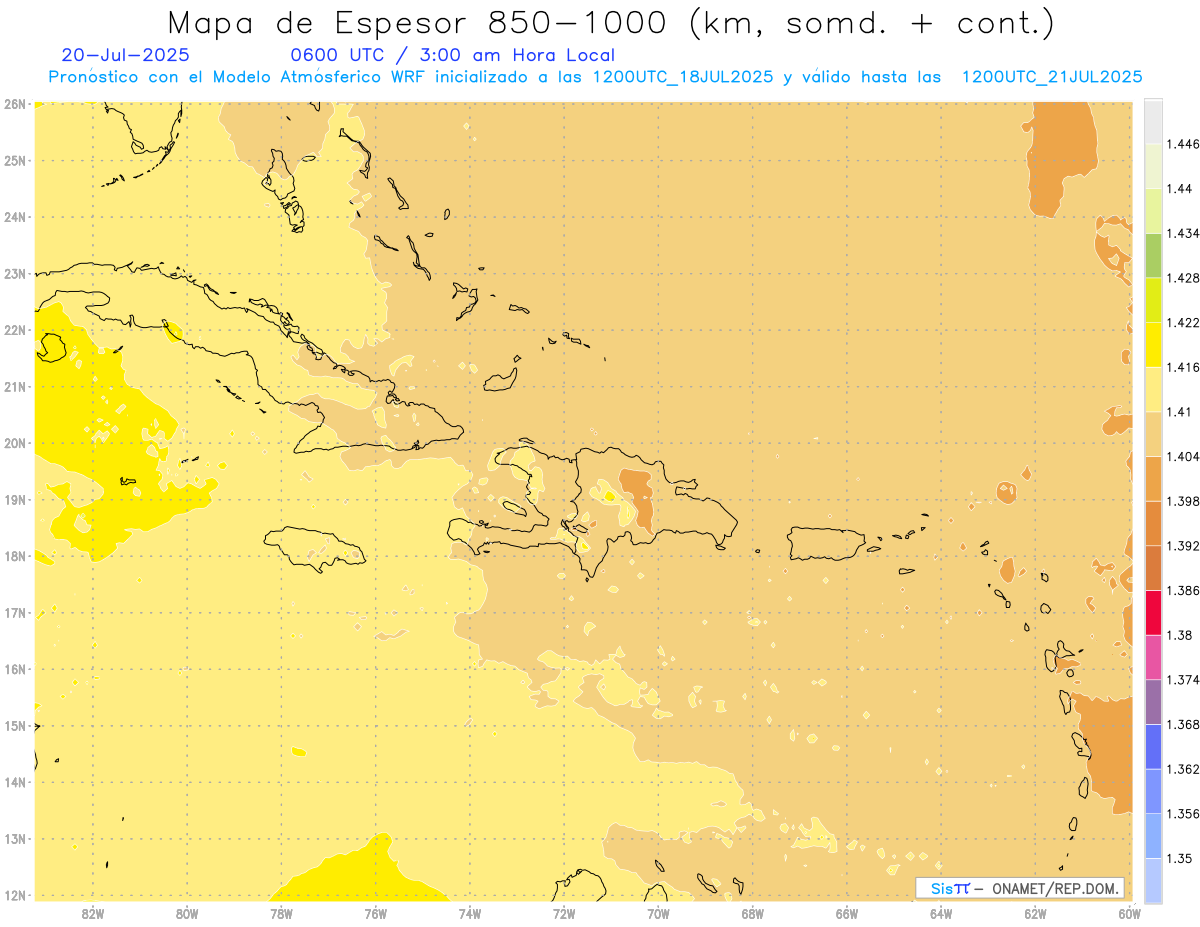
Task: Click the model init text '1200UTC_18JUL2025'
Action: click(683, 77)
